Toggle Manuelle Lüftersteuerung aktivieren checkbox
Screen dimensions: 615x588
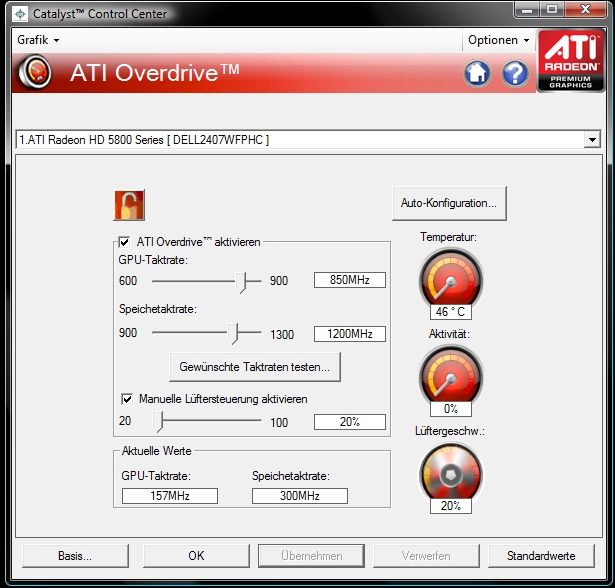tap(127, 399)
